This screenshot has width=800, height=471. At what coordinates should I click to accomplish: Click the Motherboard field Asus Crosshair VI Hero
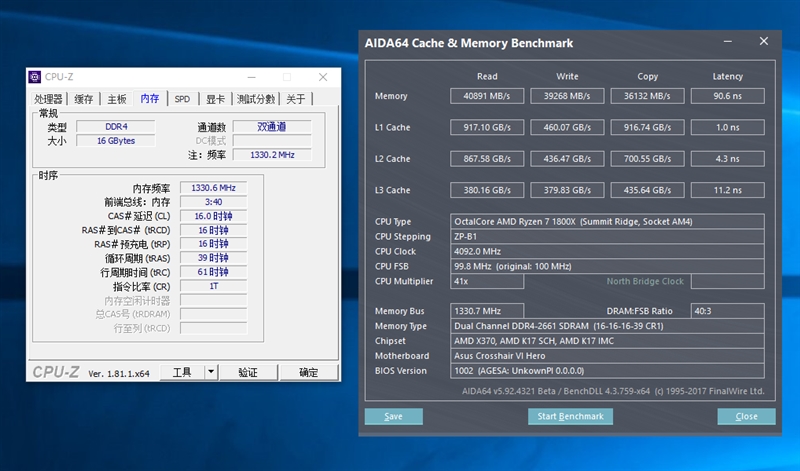coord(607,356)
